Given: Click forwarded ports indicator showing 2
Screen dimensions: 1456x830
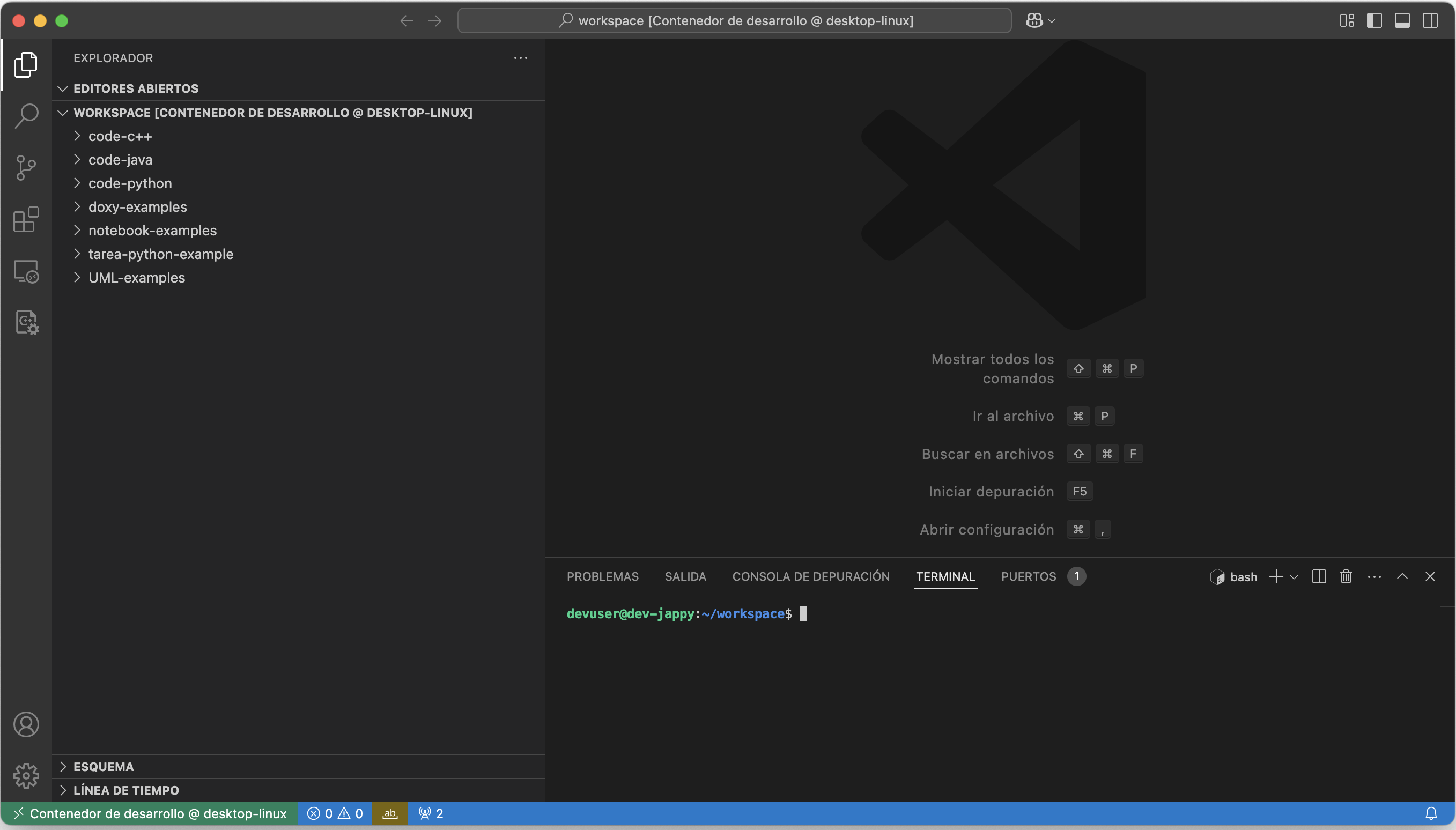Looking at the screenshot, I should pyautogui.click(x=431, y=813).
